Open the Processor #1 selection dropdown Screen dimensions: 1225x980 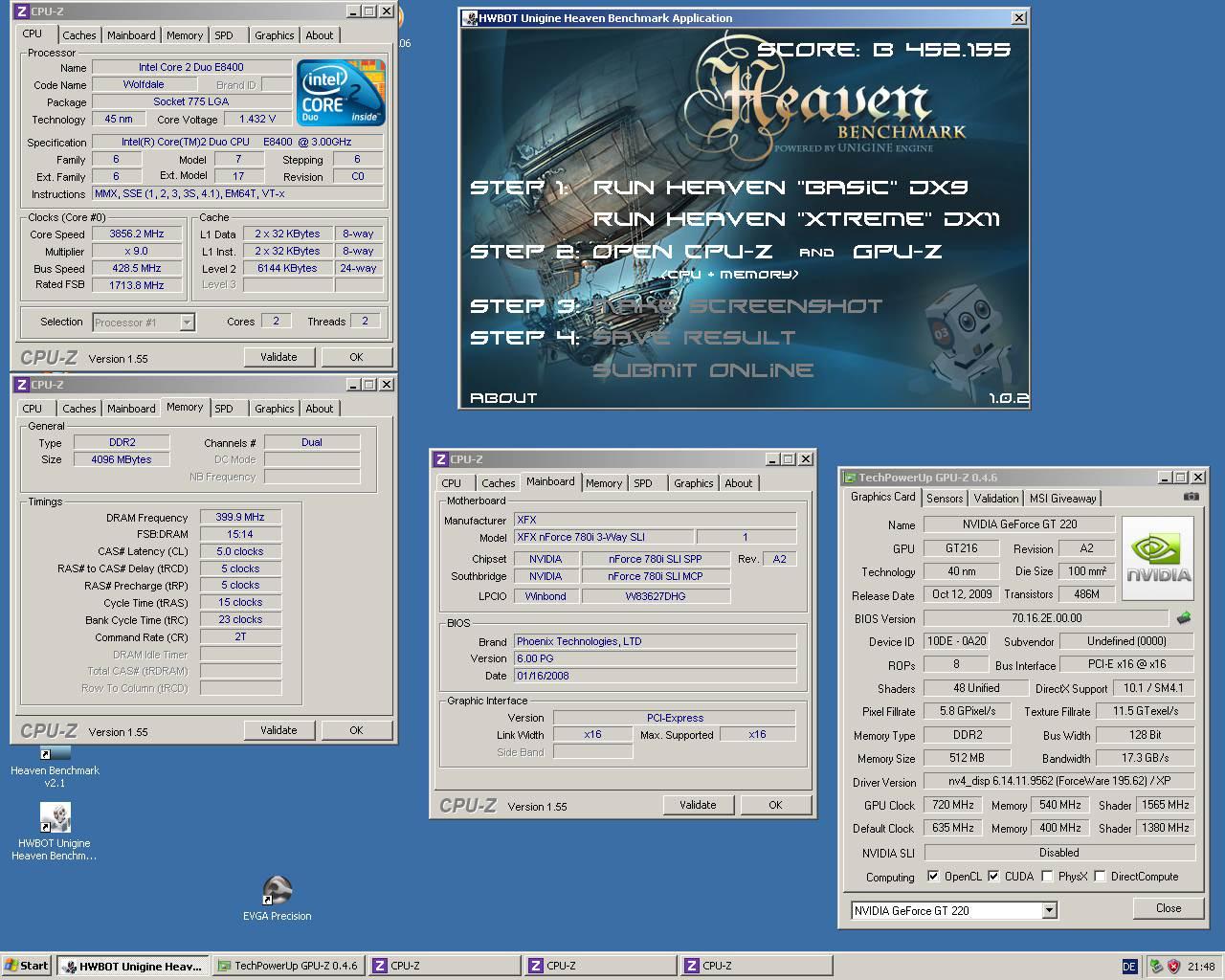188,323
